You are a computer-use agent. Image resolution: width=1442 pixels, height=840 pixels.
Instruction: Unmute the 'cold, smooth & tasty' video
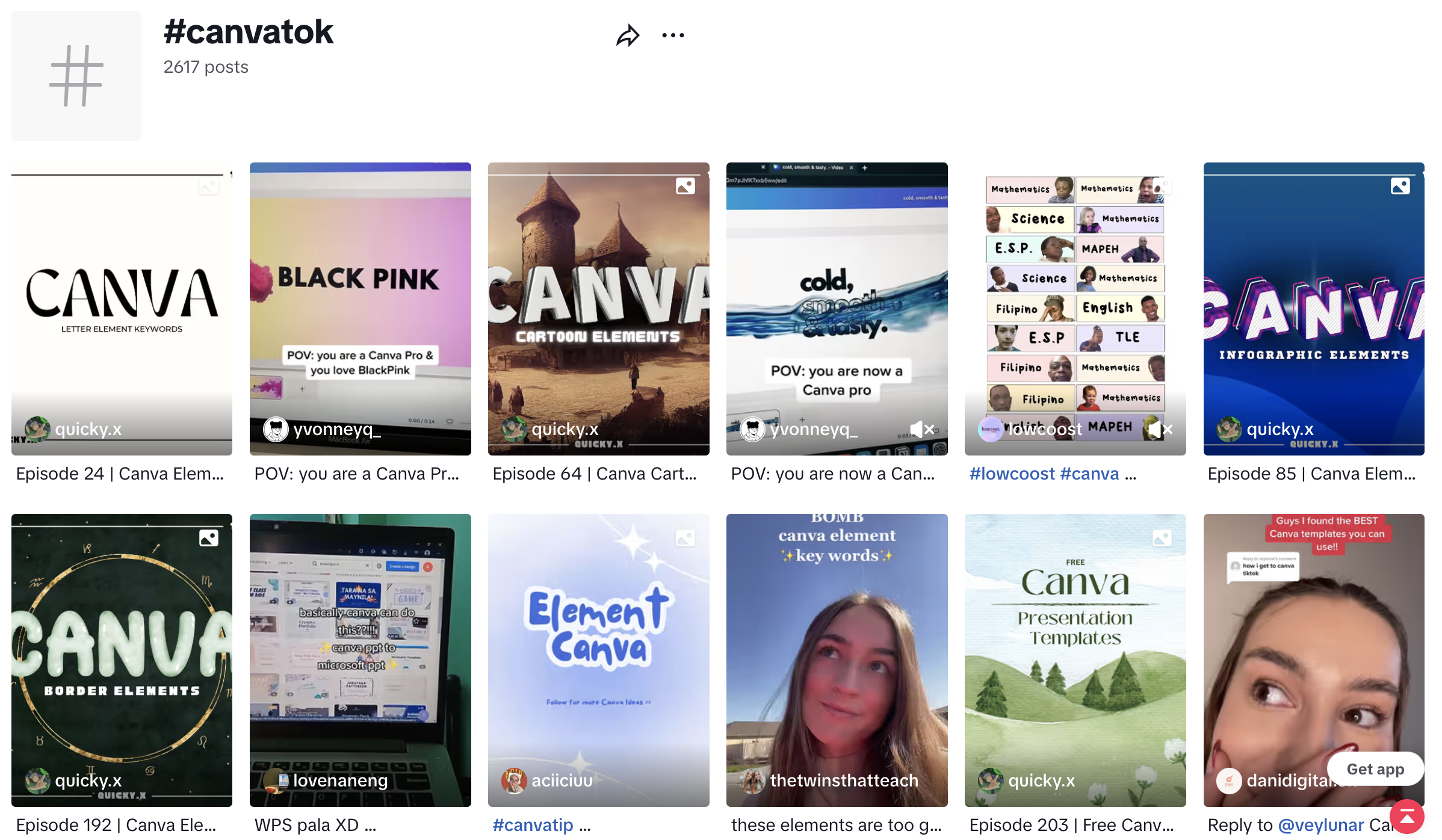click(922, 429)
